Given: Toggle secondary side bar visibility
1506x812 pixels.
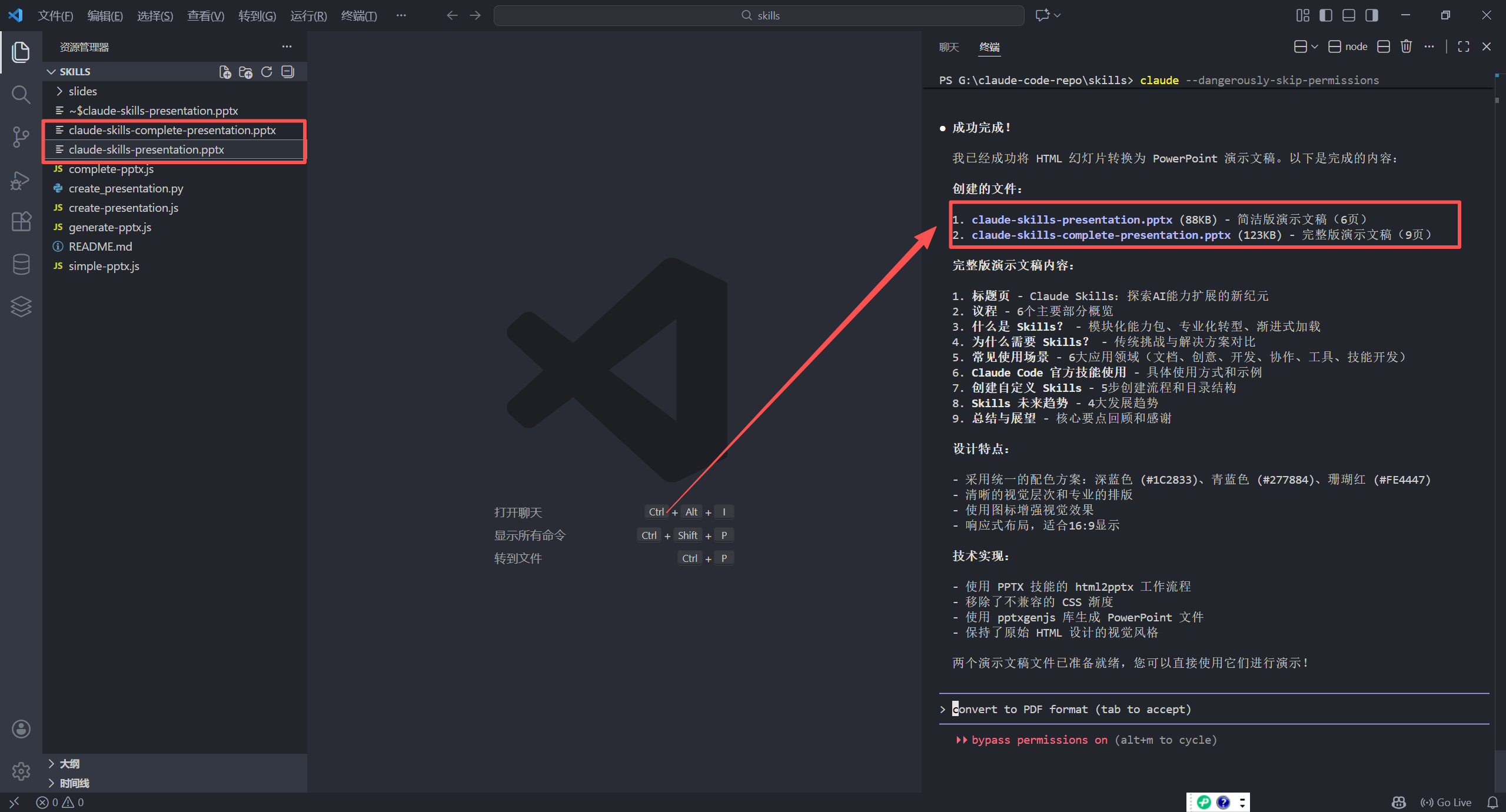Looking at the screenshot, I should (1371, 15).
